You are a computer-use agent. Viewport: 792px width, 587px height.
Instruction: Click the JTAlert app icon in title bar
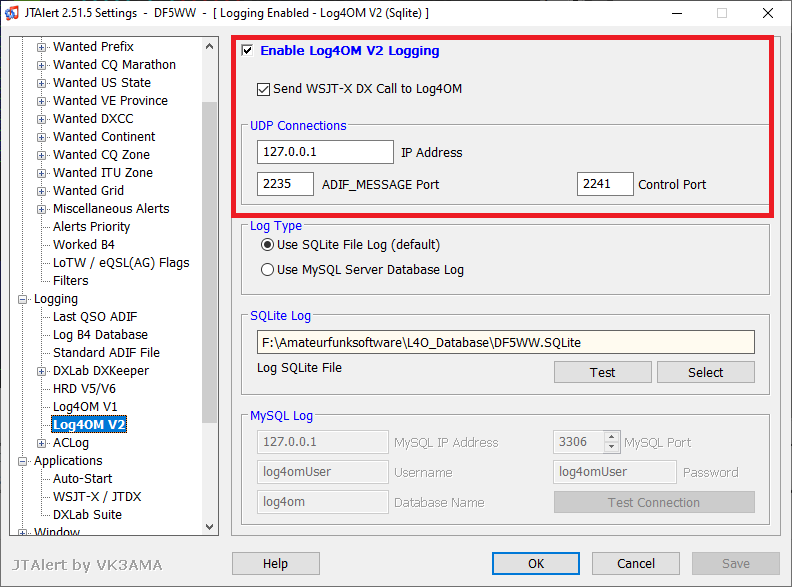tap(11, 13)
